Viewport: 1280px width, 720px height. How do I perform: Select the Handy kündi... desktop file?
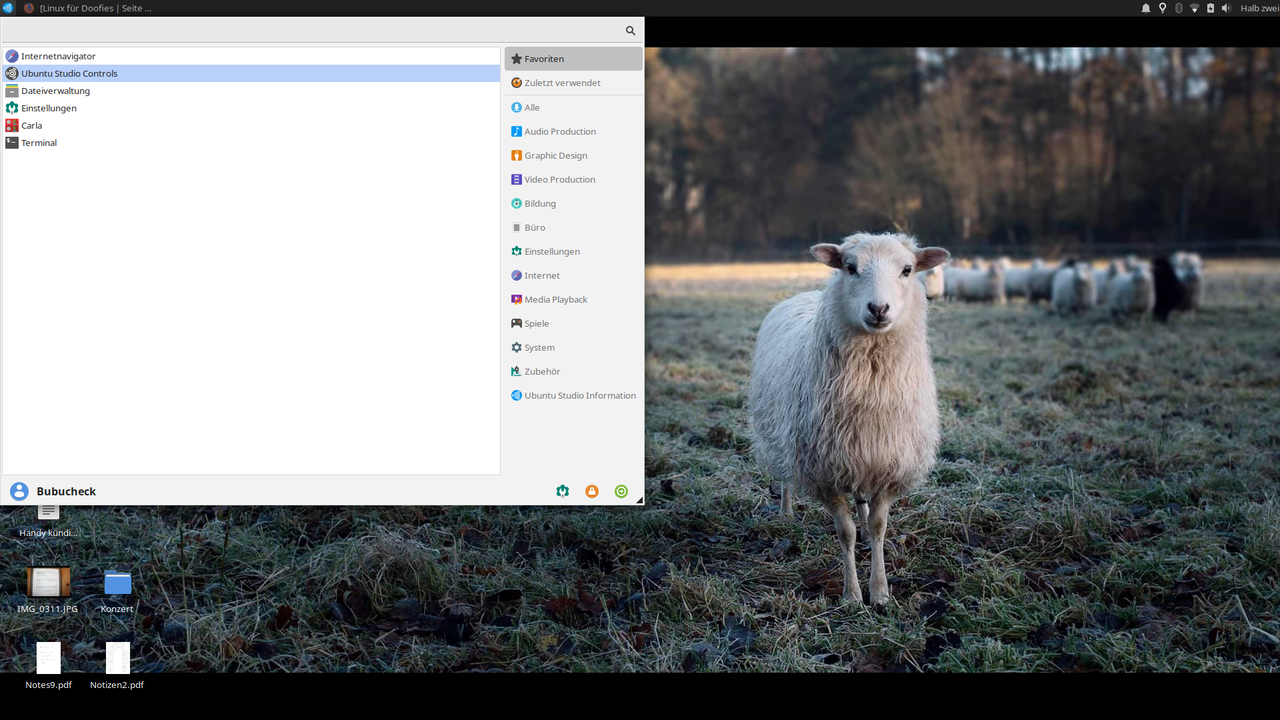pyautogui.click(x=48, y=521)
